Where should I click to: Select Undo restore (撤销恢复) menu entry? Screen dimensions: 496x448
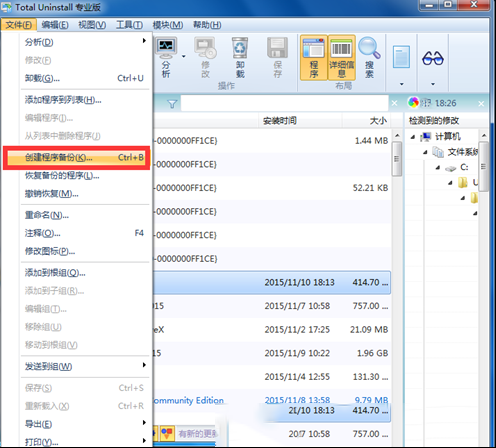[x=85, y=194]
